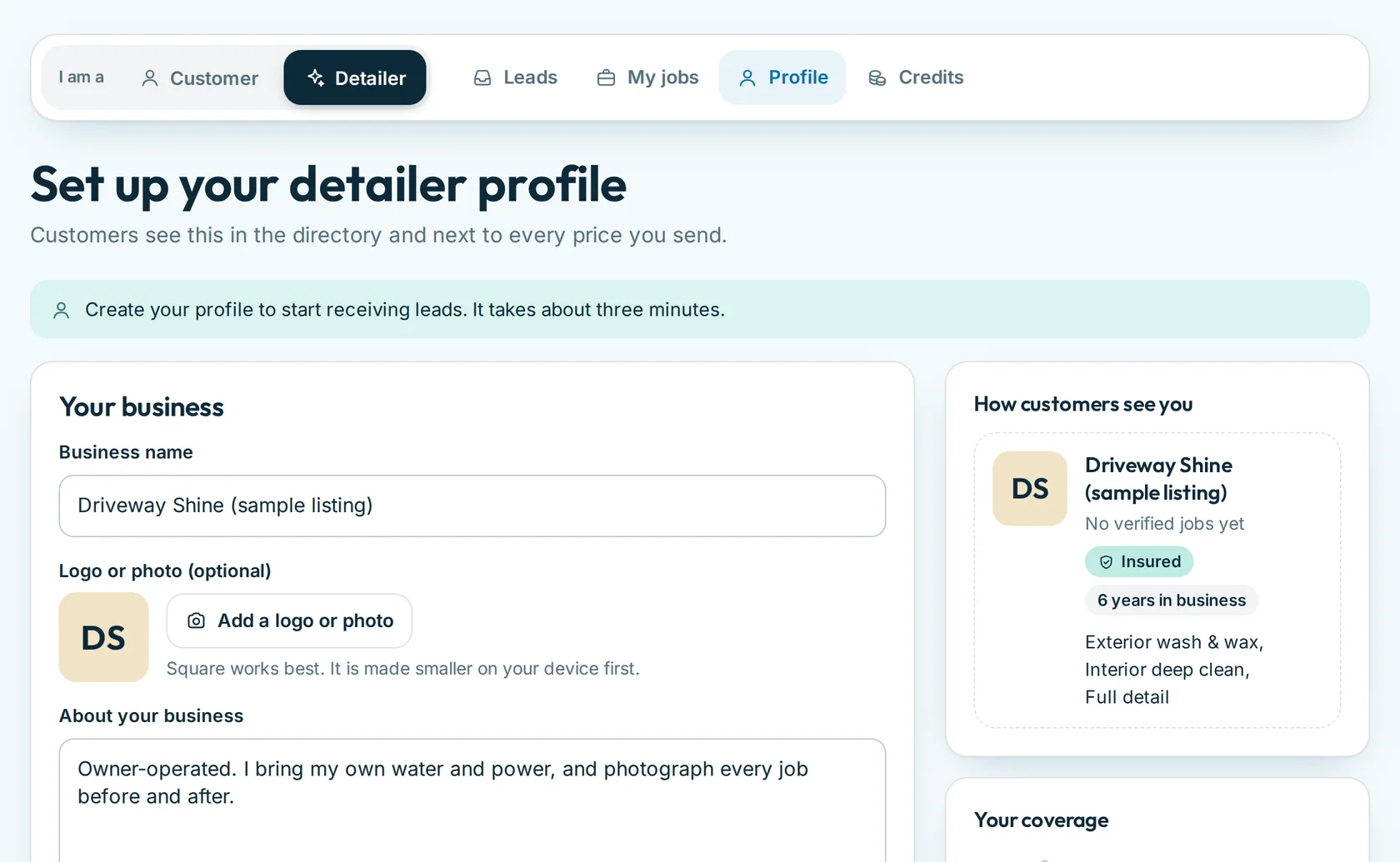Screen dimensions: 1400x862
Task: Click the 'Create your profile to start receiving leads' banner
Action: [x=700, y=310]
